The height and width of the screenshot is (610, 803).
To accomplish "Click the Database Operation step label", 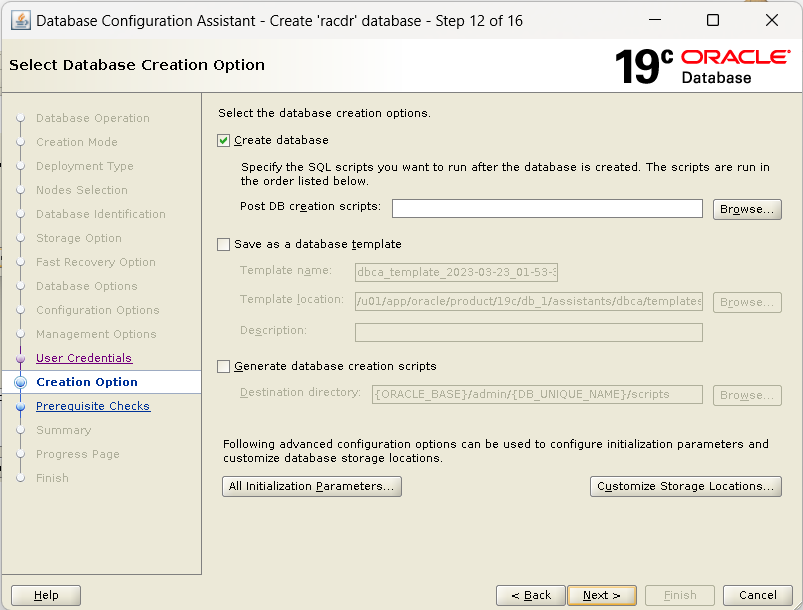I will pos(93,118).
